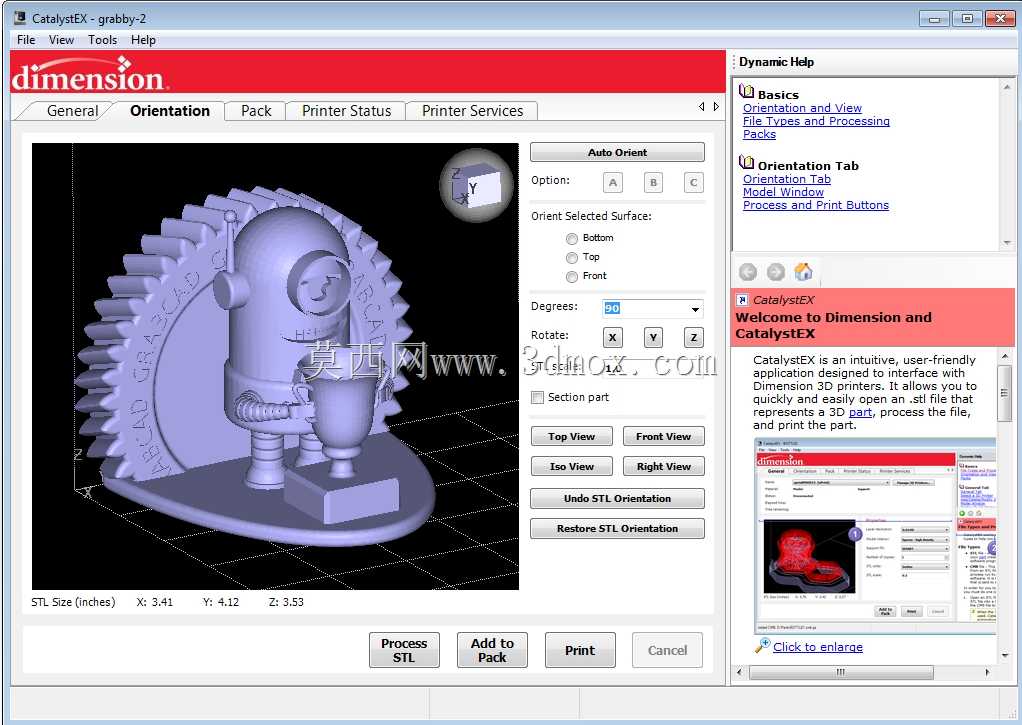1022x725 pixels.
Task: Enable the Section part checkbox
Action: (538, 397)
